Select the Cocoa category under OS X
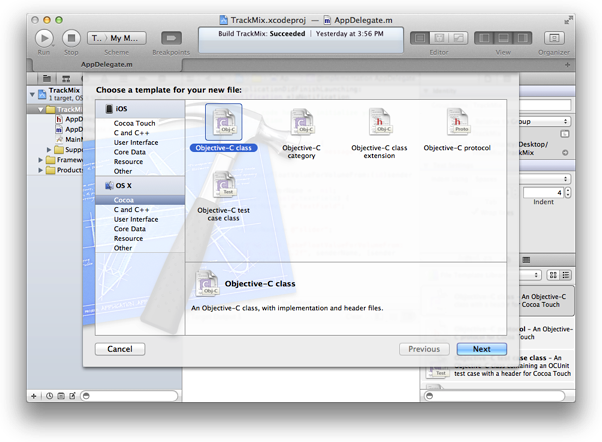 (x=140, y=200)
